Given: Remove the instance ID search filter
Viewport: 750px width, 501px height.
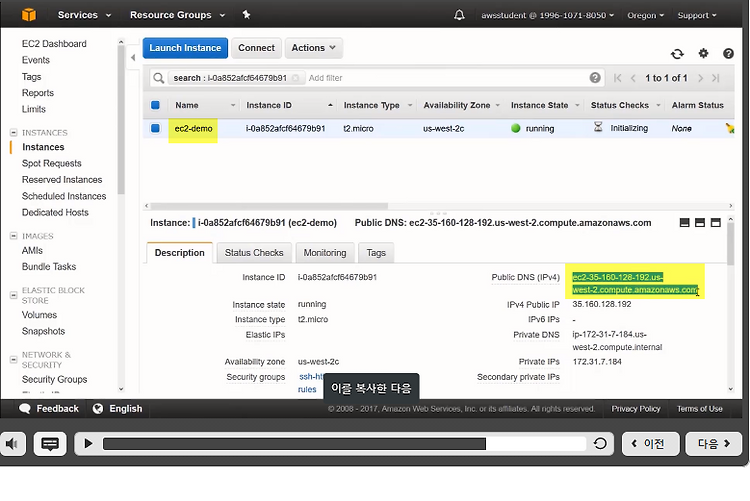Looking at the screenshot, I should tap(296, 78).
